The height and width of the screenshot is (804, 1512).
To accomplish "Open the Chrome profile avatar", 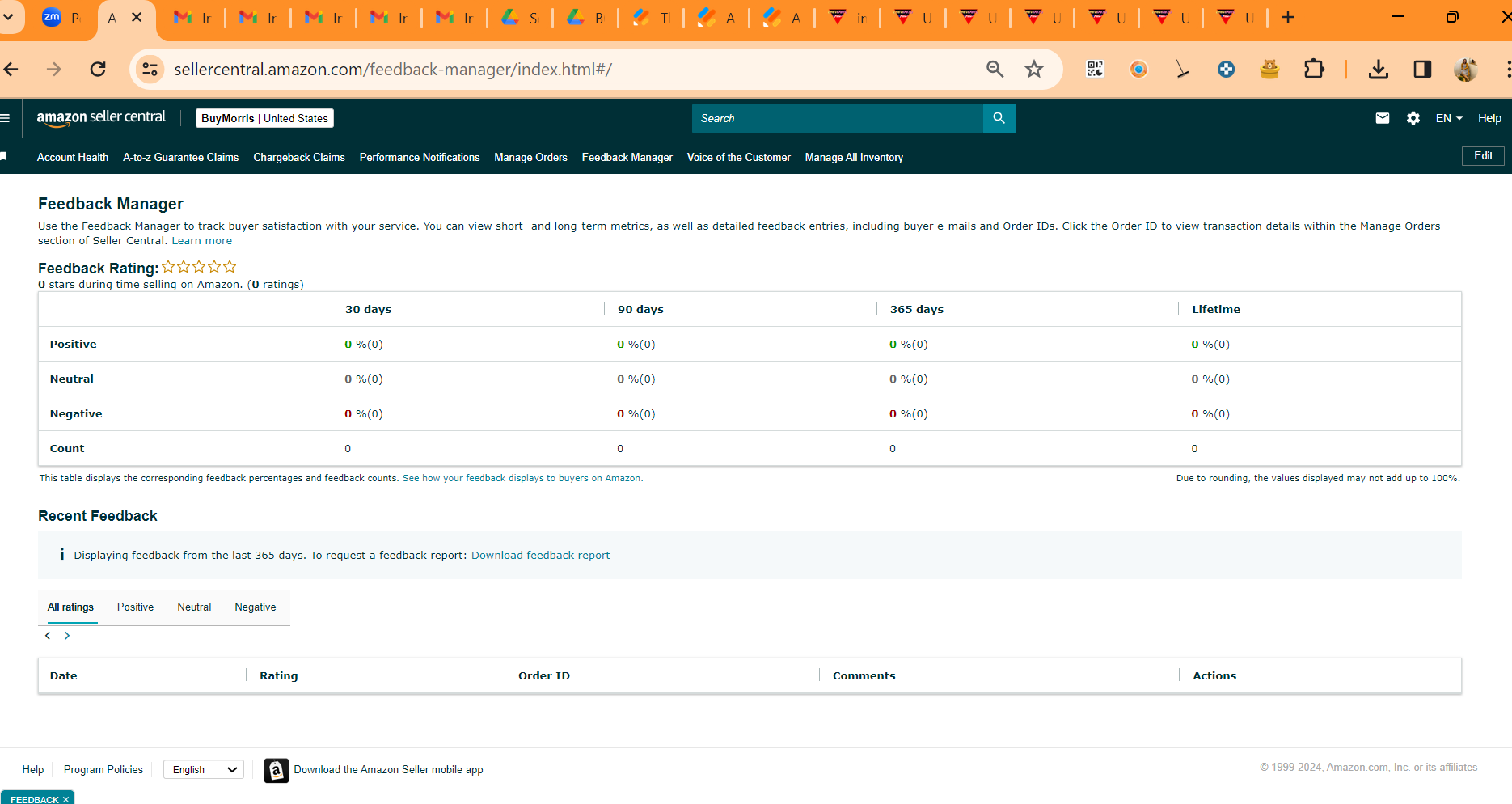I will 1466,70.
